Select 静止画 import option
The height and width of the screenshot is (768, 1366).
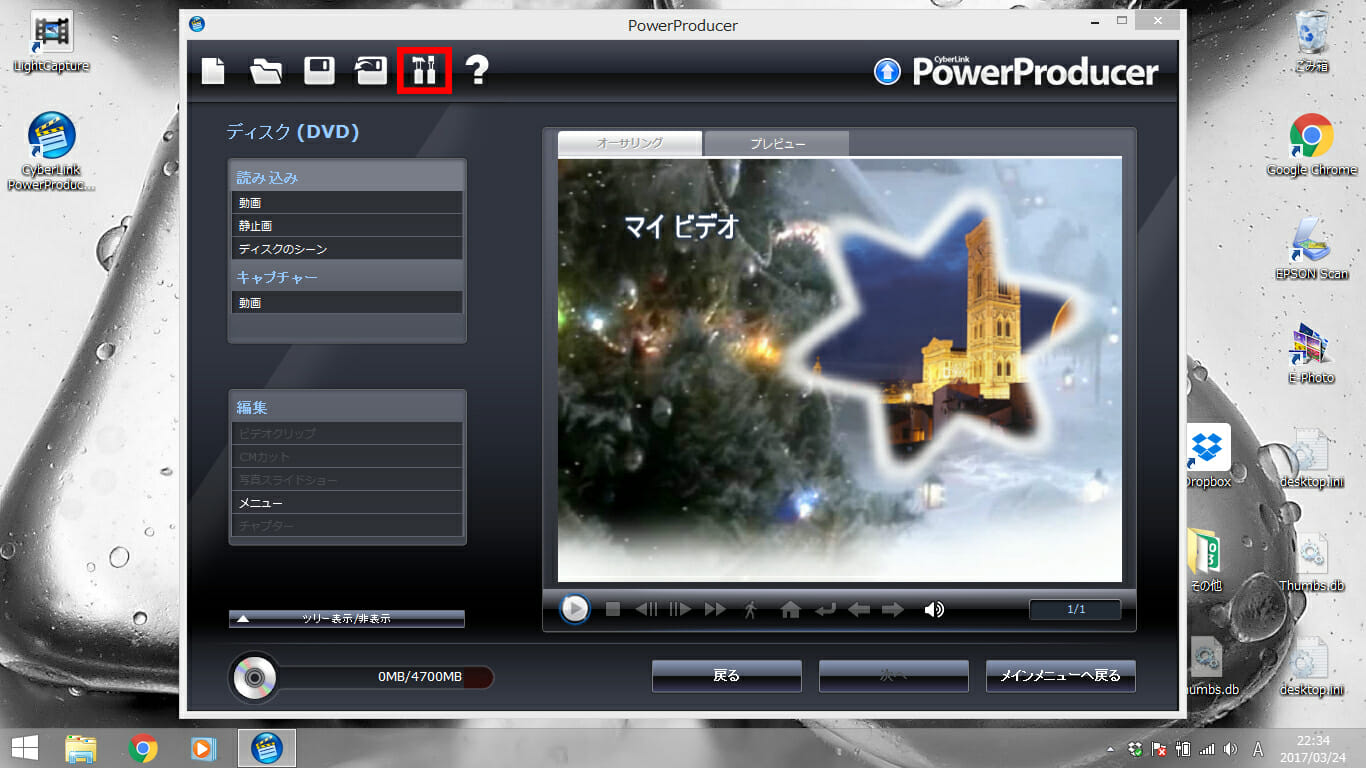[x=347, y=226]
